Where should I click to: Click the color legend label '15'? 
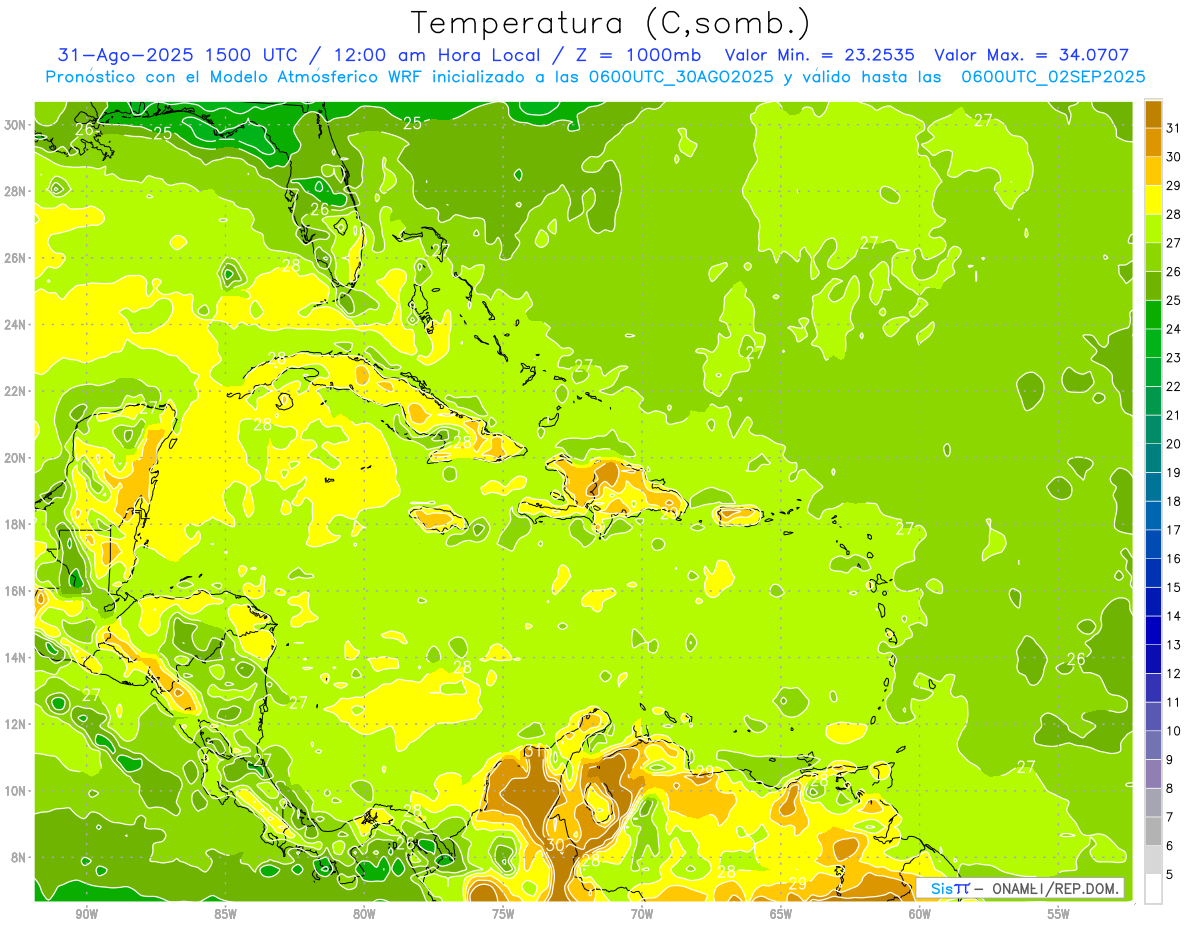click(x=1174, y=587)
